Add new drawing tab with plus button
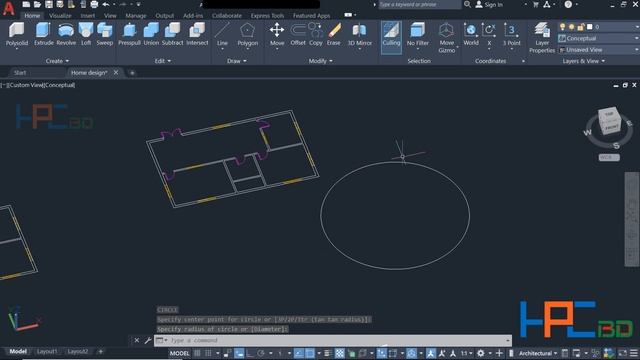640x360 pixels. click(x=132, y=73)
